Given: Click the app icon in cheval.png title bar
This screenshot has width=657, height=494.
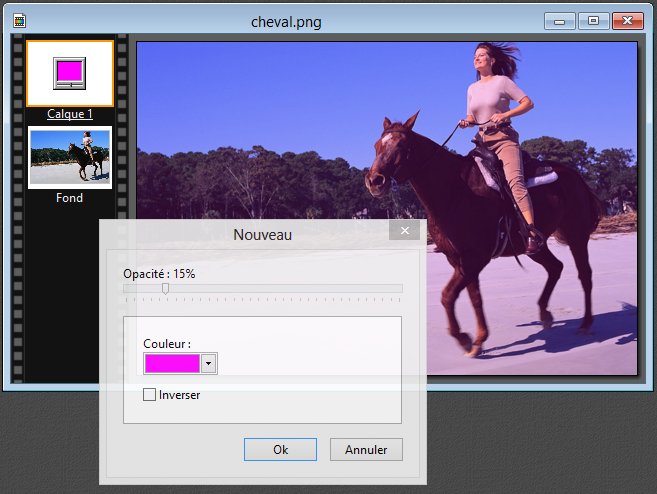Looking at the screenshot, I should point(20,20).
